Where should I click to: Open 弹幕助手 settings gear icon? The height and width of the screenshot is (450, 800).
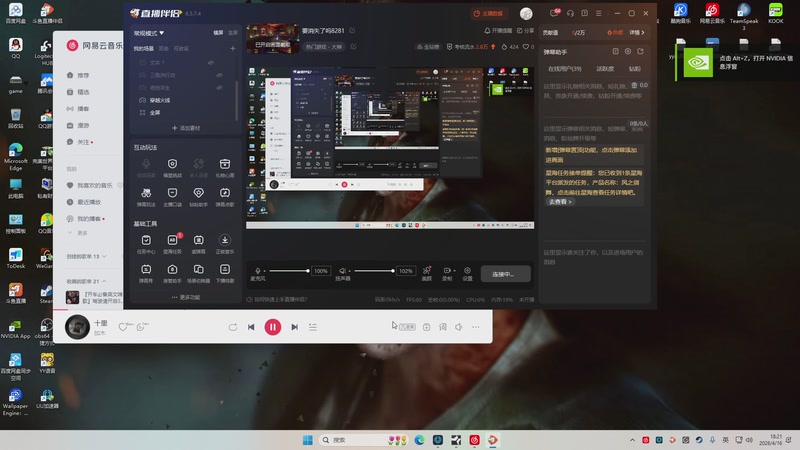click(628, 52)
